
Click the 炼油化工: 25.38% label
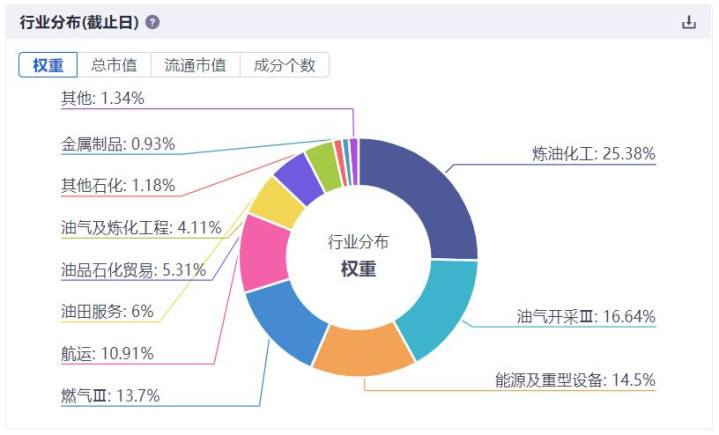(x=594, y=154)
